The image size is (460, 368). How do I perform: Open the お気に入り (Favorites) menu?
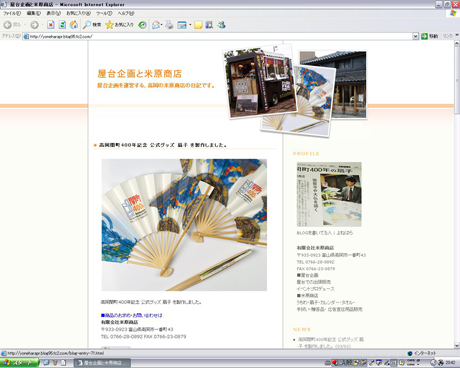click(78, 13)
